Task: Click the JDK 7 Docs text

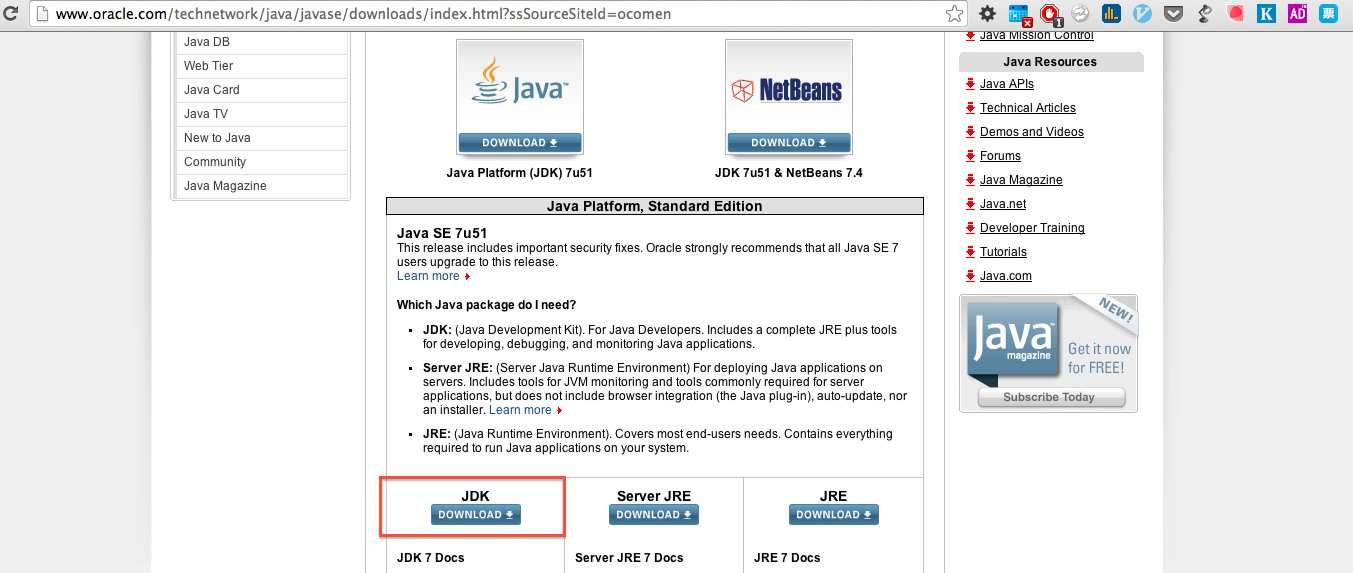Action: [x=430, y=558]
